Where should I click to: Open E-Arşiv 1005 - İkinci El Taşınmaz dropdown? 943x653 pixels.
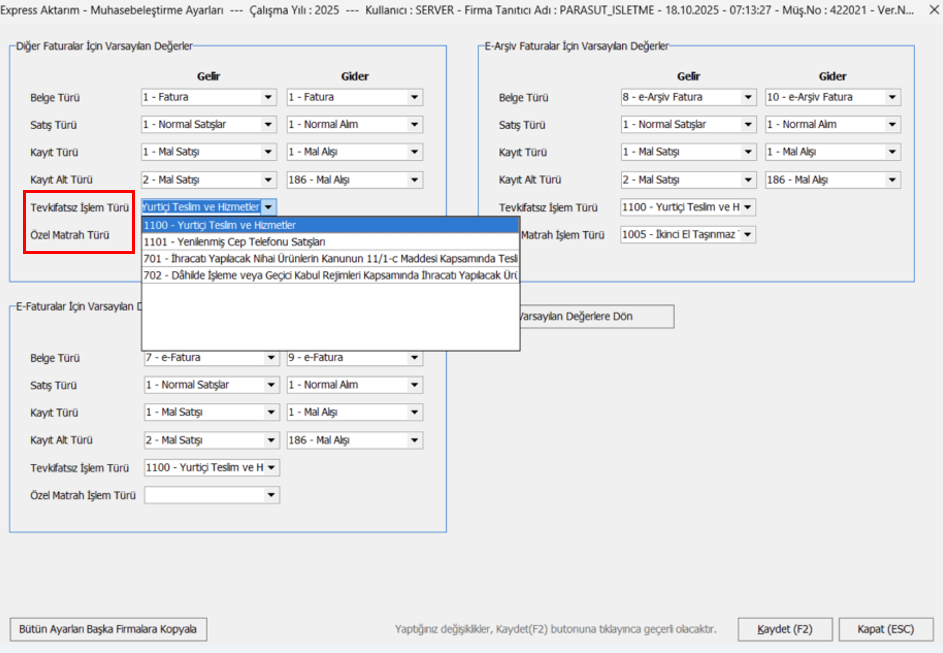pos(688,235)
